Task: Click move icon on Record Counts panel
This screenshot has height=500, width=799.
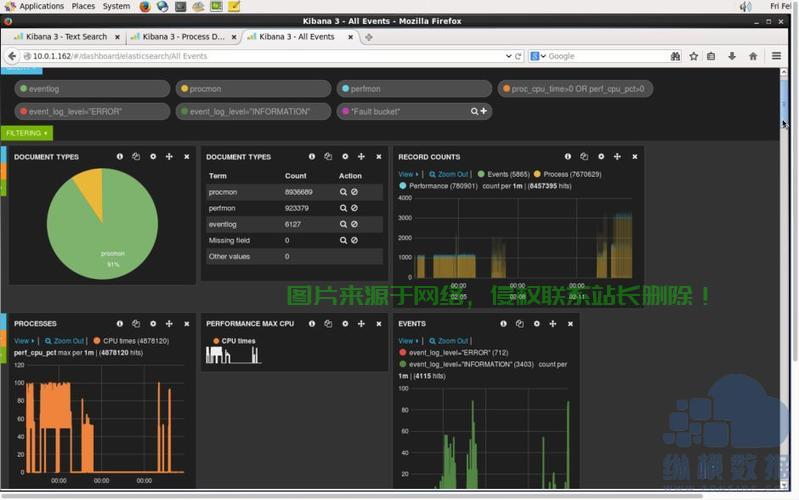Action: coord(617,156)
